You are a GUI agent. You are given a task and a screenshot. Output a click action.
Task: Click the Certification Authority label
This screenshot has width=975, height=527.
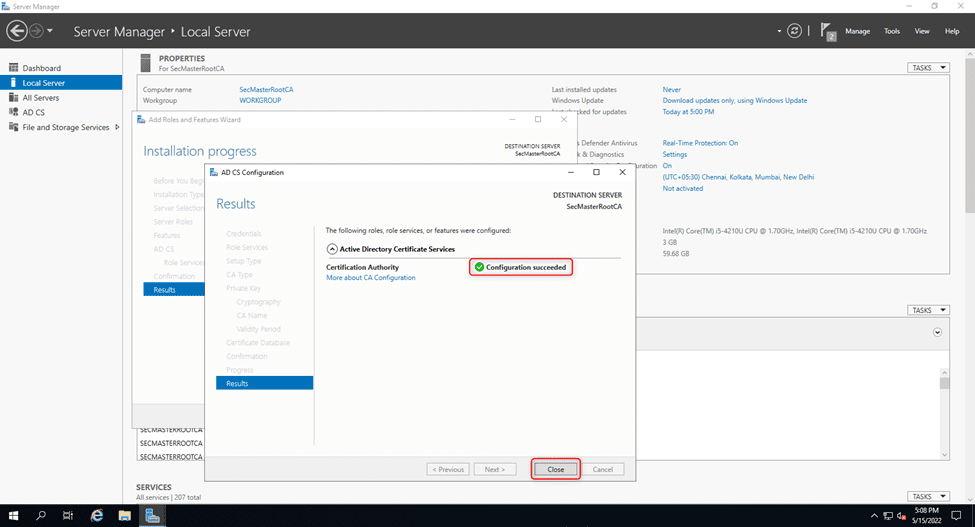363,267
